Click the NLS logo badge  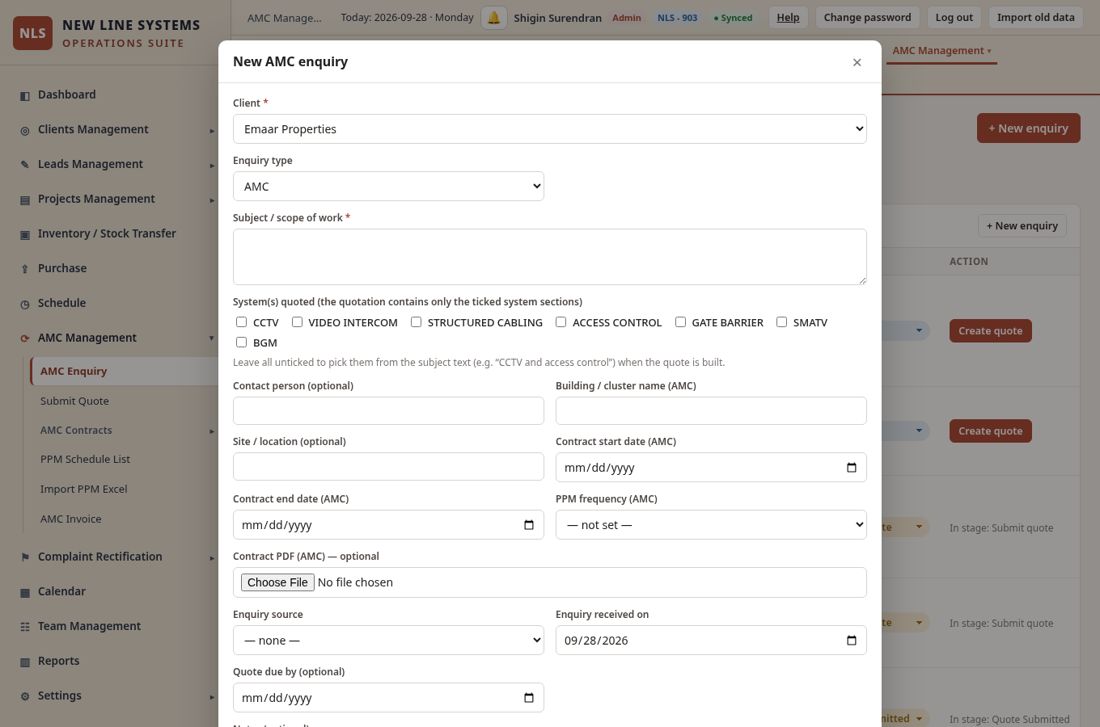pos(33,33)
